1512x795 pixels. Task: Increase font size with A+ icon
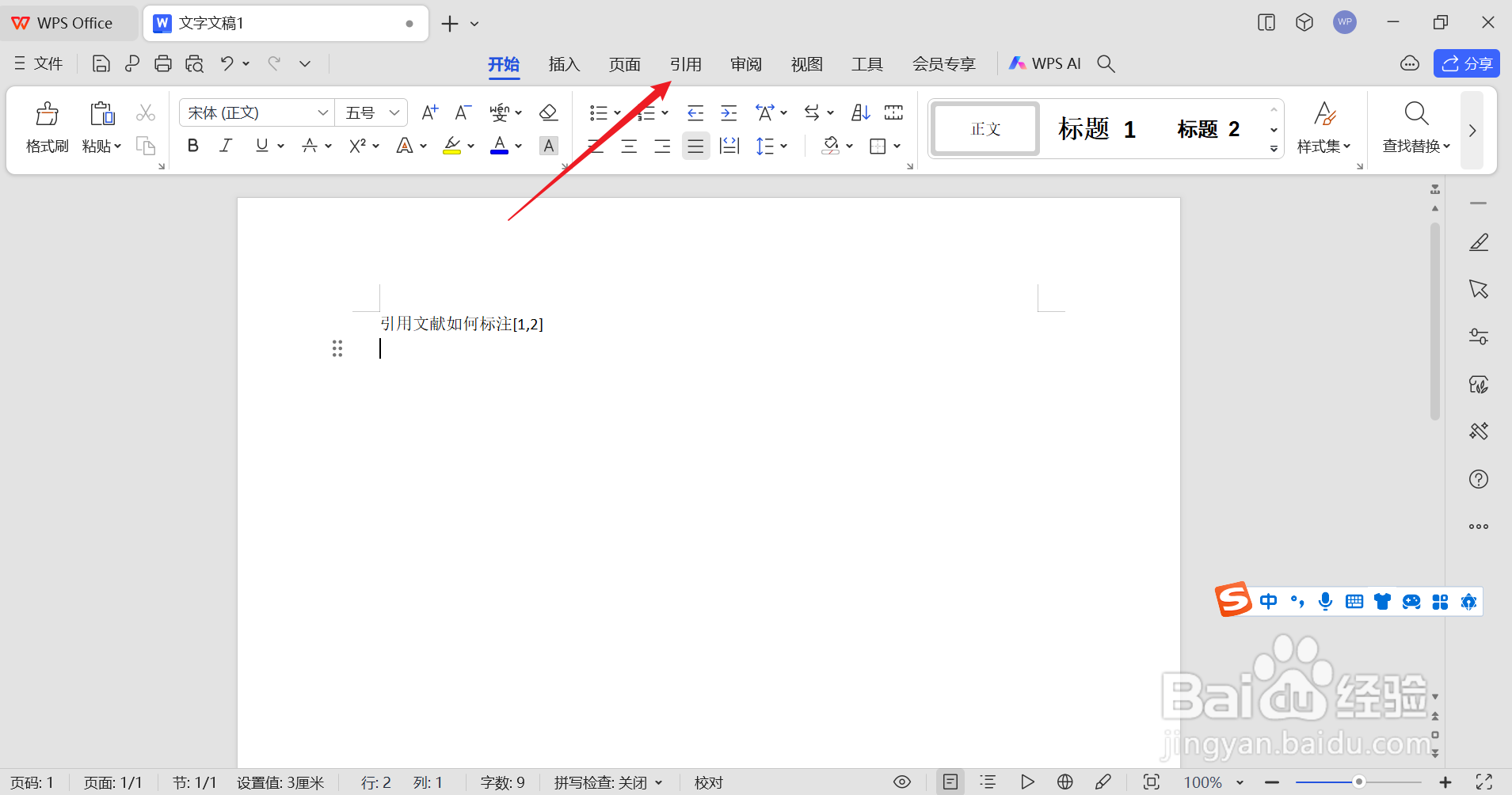(x=430, y=112)
